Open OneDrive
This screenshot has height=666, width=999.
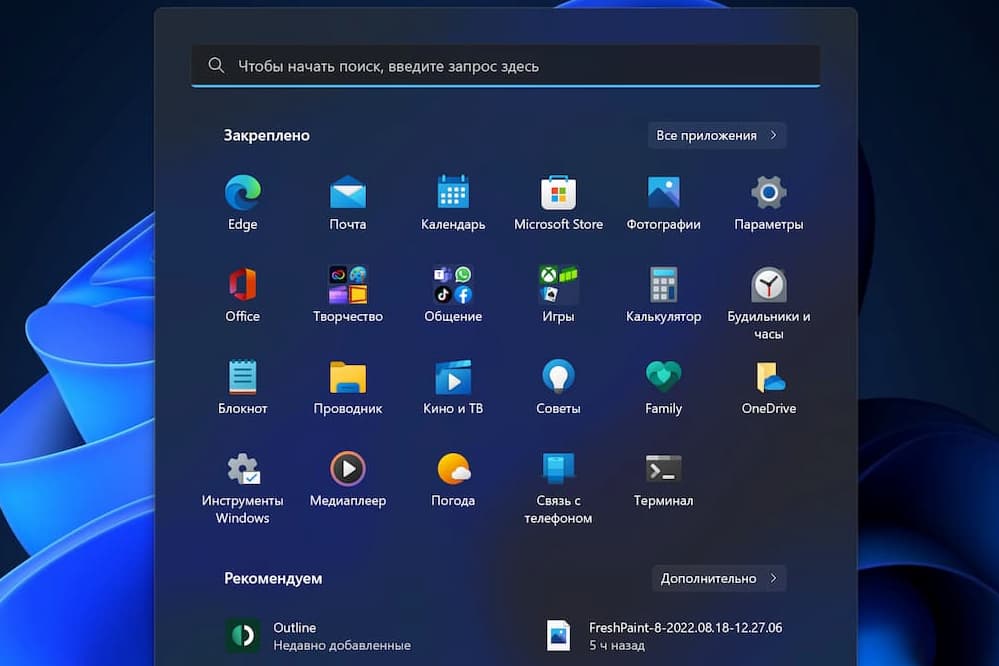point(768,387)
